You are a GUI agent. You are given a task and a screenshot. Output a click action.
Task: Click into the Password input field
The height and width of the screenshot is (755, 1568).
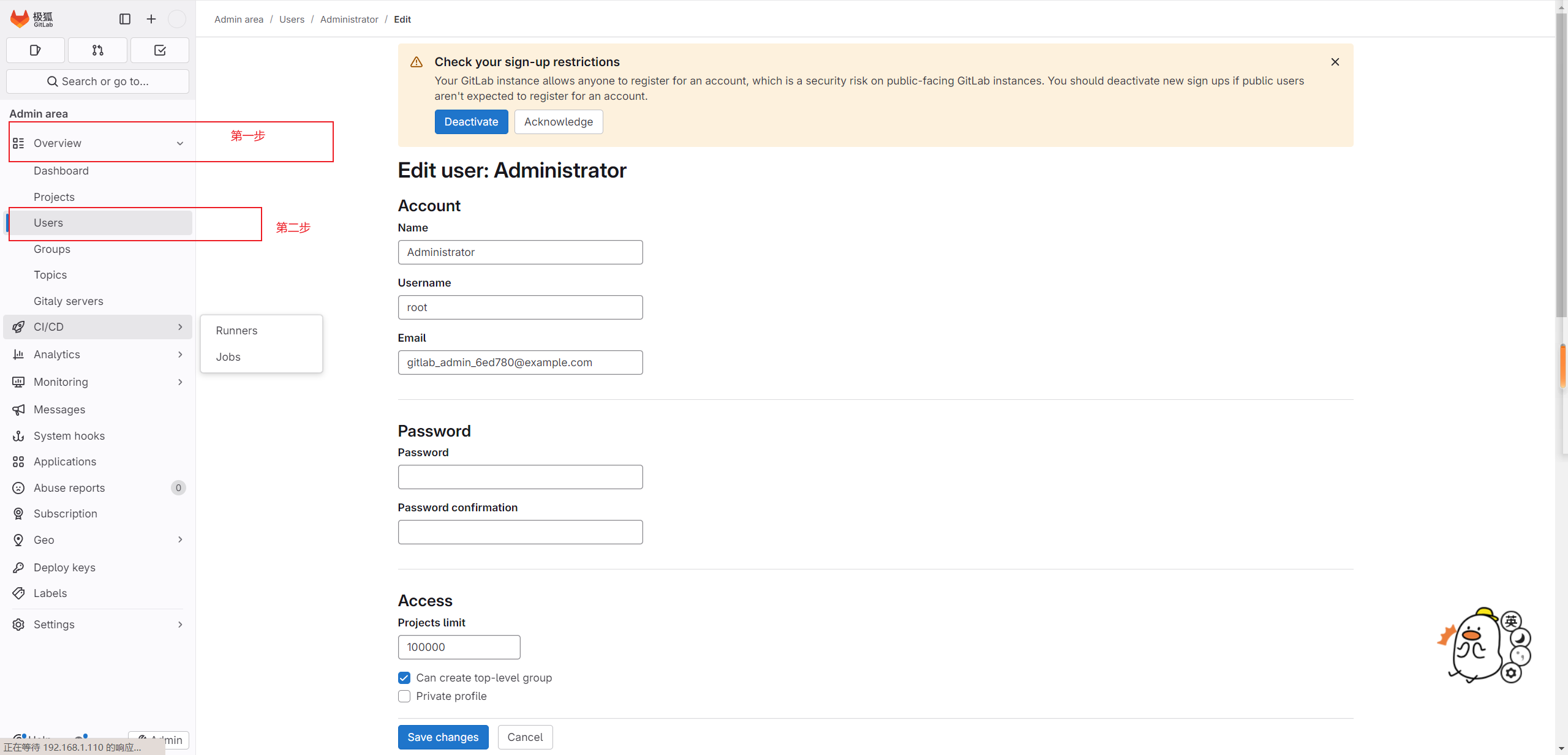[x=520, y=477]
